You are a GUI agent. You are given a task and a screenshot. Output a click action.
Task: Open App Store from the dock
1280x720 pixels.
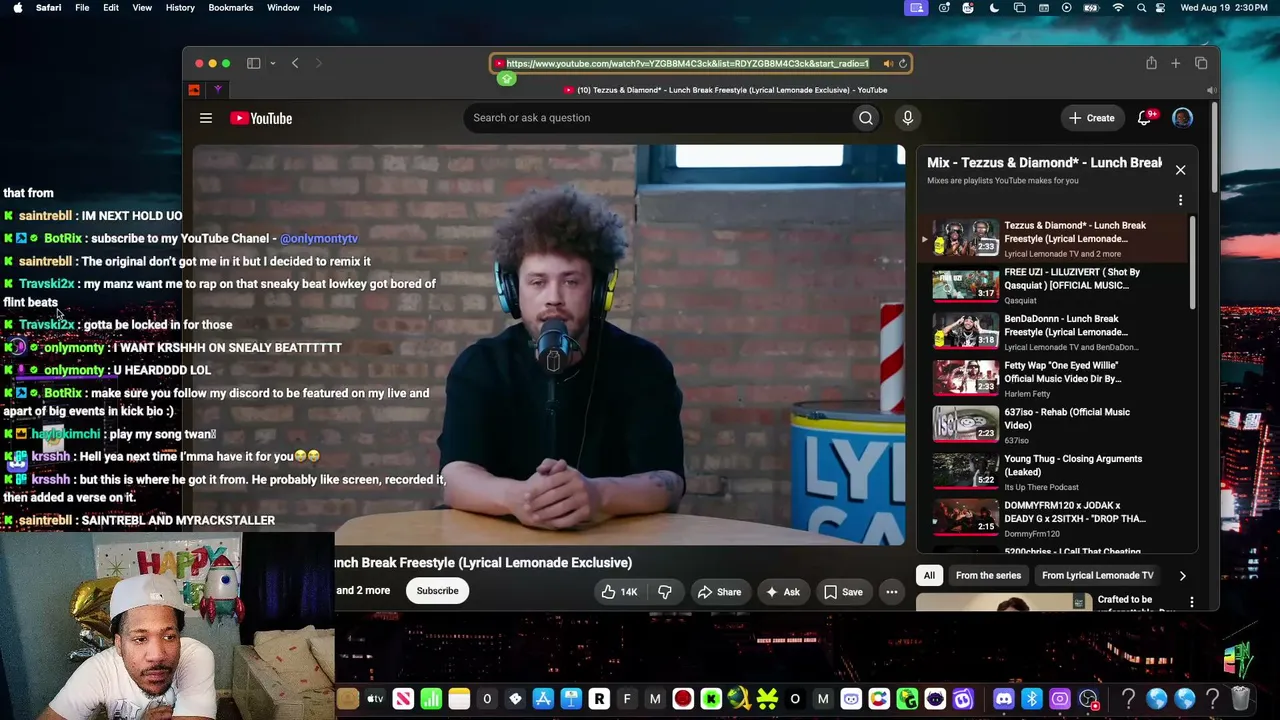543,699
